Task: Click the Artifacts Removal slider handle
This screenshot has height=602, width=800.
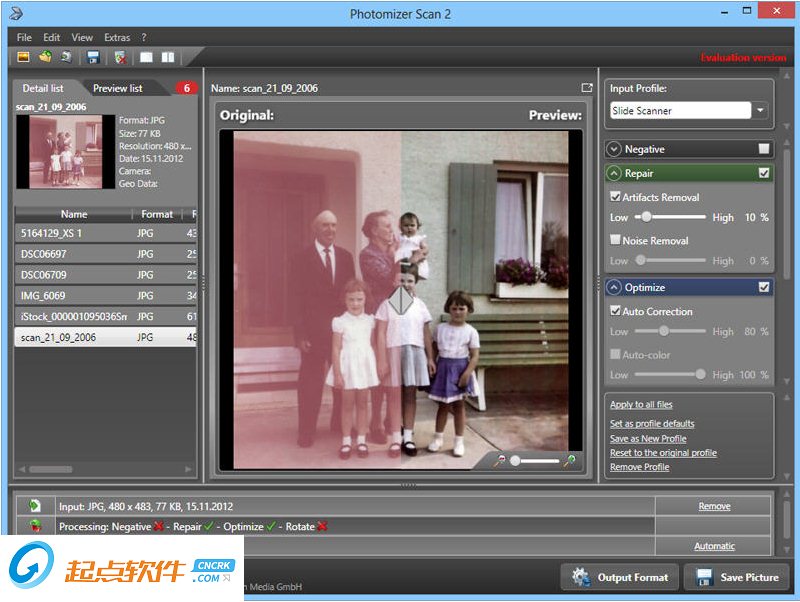Action: pyautogui.click(x=647, y=216)
